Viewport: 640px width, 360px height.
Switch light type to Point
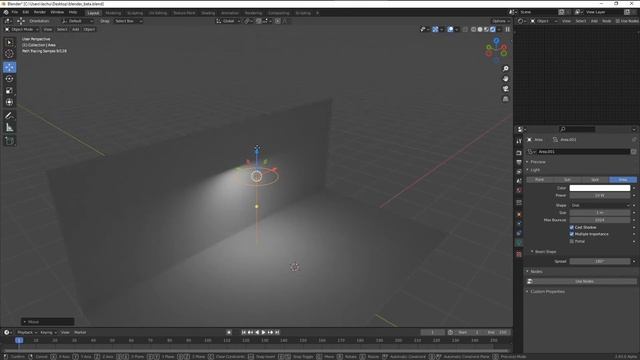[x=540, y=180]
